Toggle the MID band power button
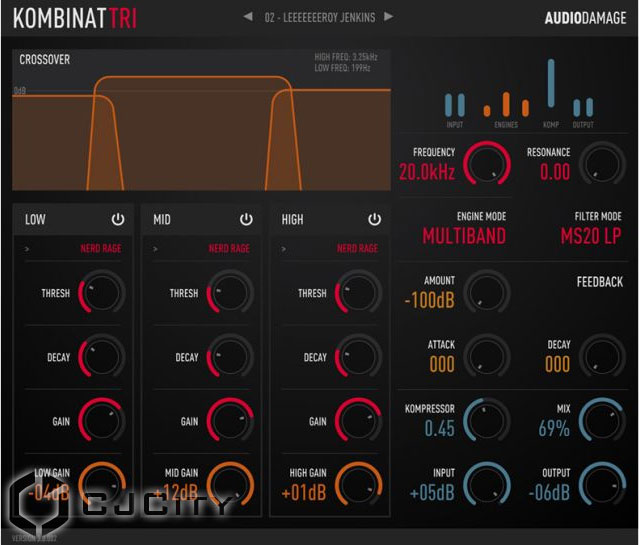 (246, 219)
